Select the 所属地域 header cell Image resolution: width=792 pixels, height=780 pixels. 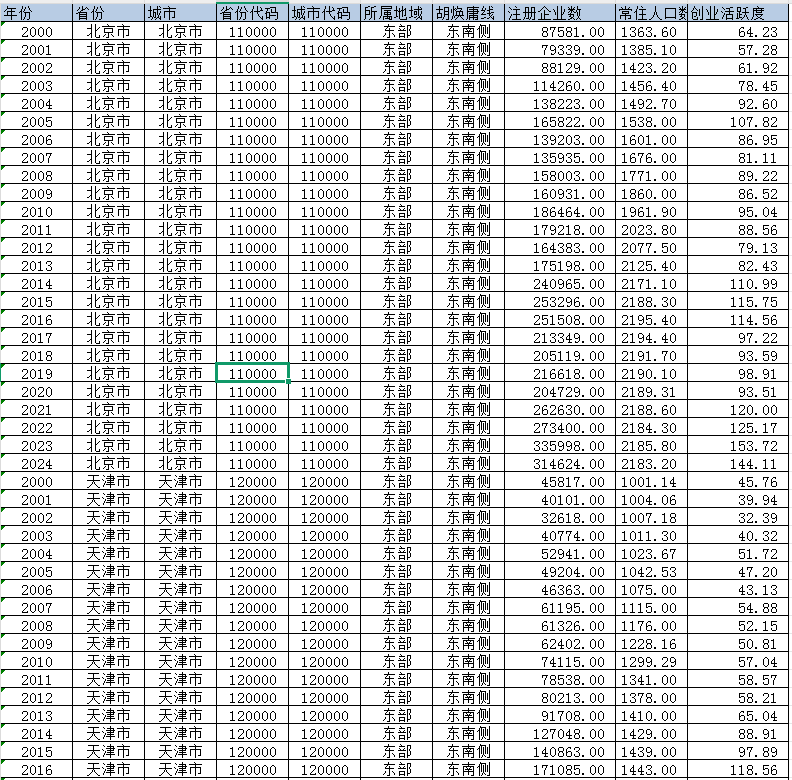point(396,13)
